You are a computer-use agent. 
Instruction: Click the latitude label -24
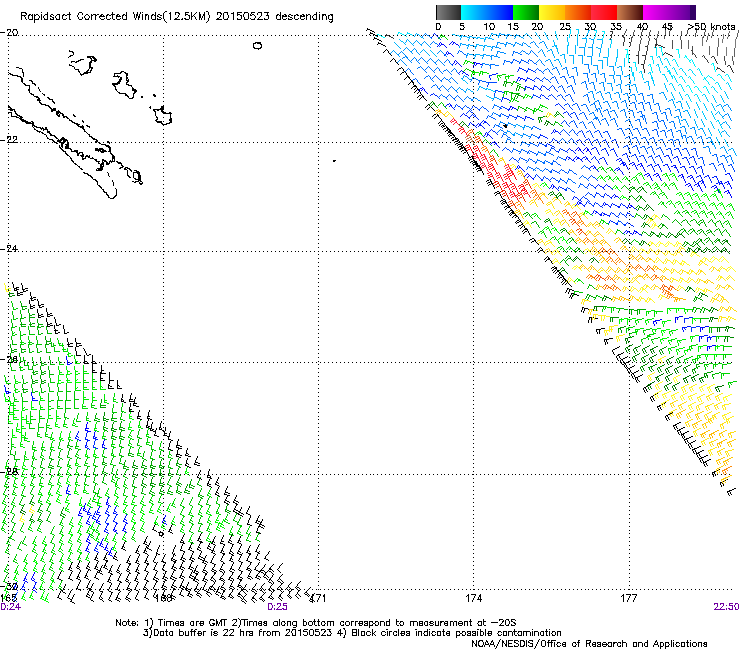pos(9,248)
